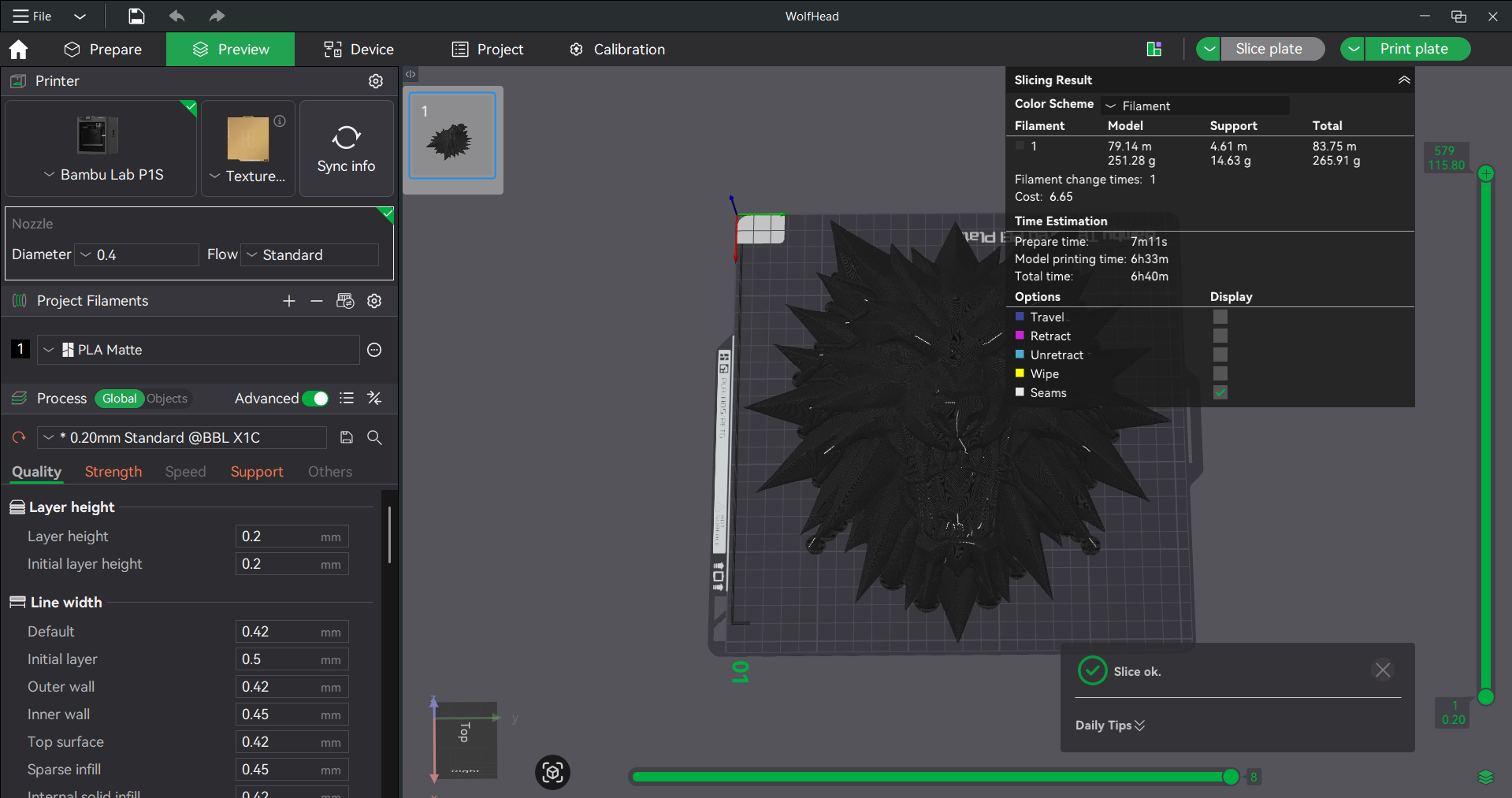Click the save file icon
The width and height of the screenshot is (1512, 798).
[x=136, y=16]
